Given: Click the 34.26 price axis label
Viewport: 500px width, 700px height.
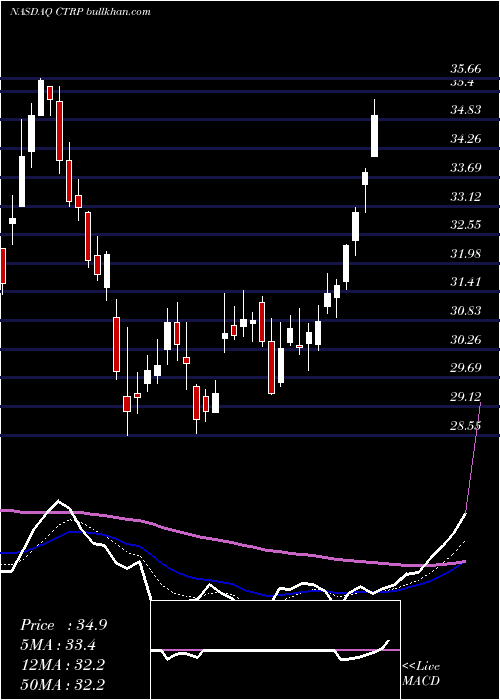Looking at the screenshot, I should click(x=466, y=139).
